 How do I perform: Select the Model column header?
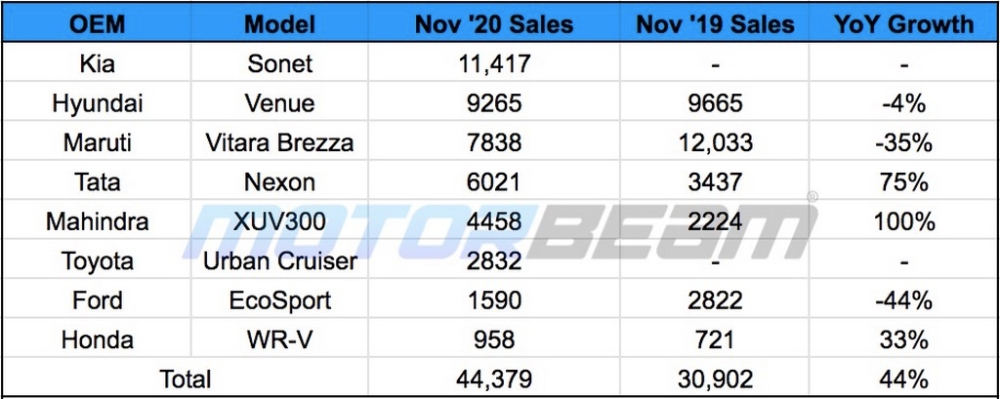[x=279, y=24]
